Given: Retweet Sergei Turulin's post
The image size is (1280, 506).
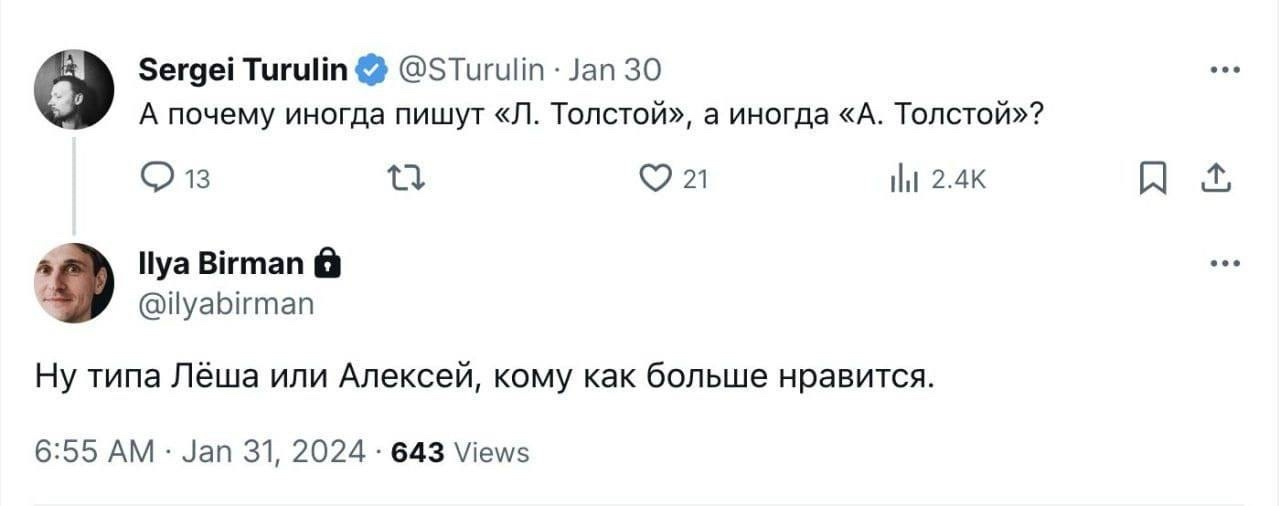Looking at the screenshot, I should [409, 179].
